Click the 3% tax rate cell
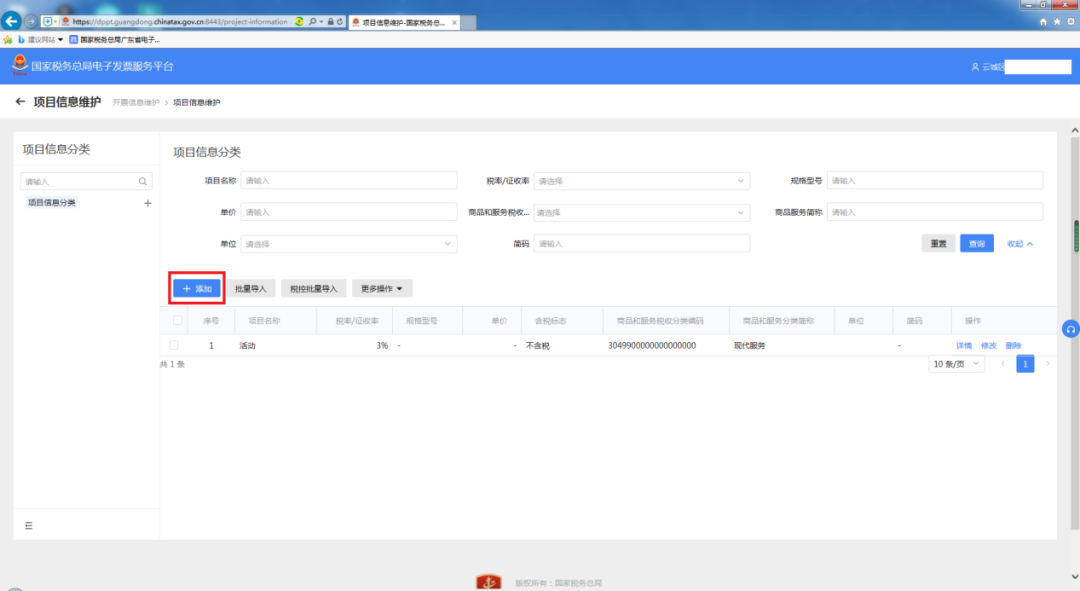Screen dimensions: 1080x591 click(382, 346)
